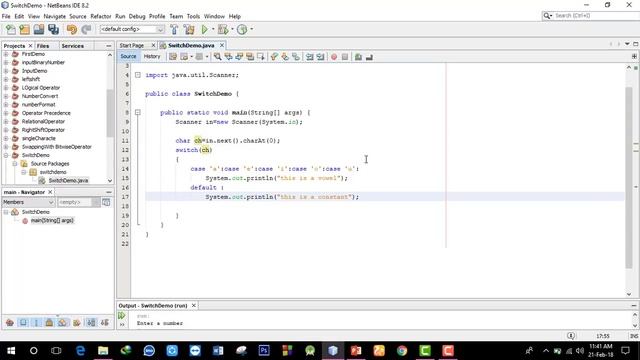Expand the NumberConvert project node
Viewport: 640px width, 360px height.
click(x=6, y=96)
